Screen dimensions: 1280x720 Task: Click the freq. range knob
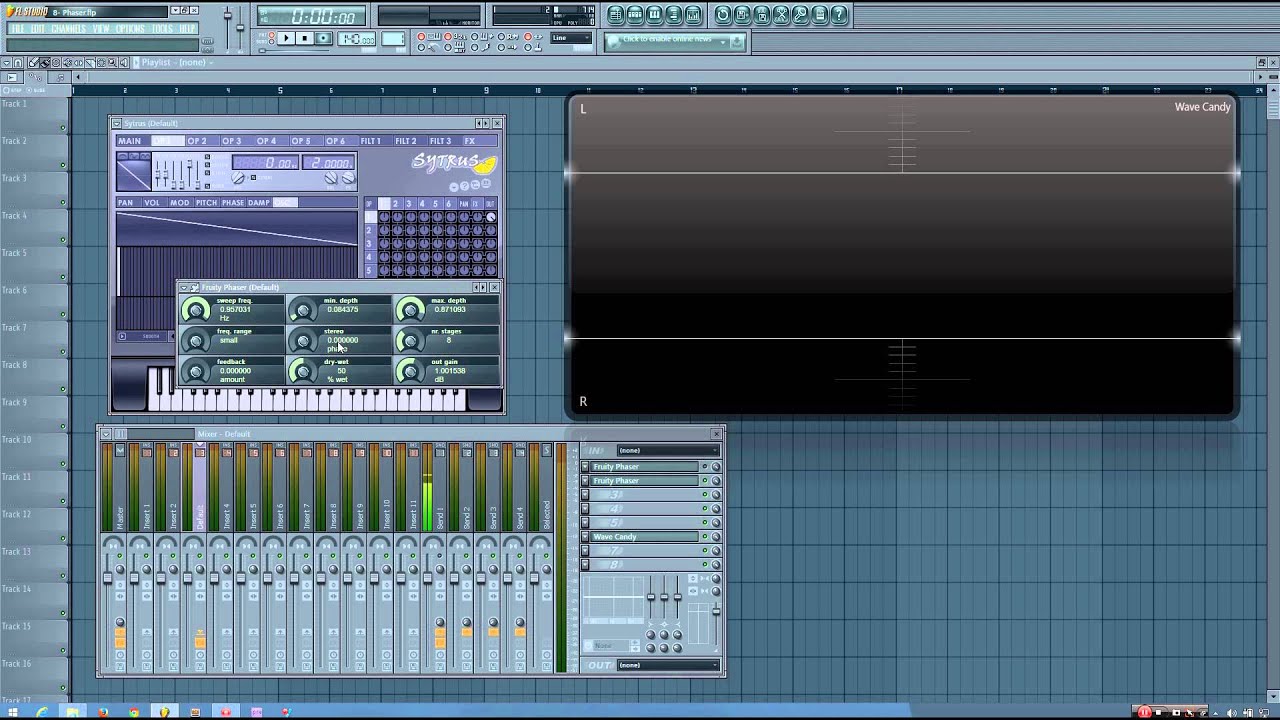coord(197,340)
